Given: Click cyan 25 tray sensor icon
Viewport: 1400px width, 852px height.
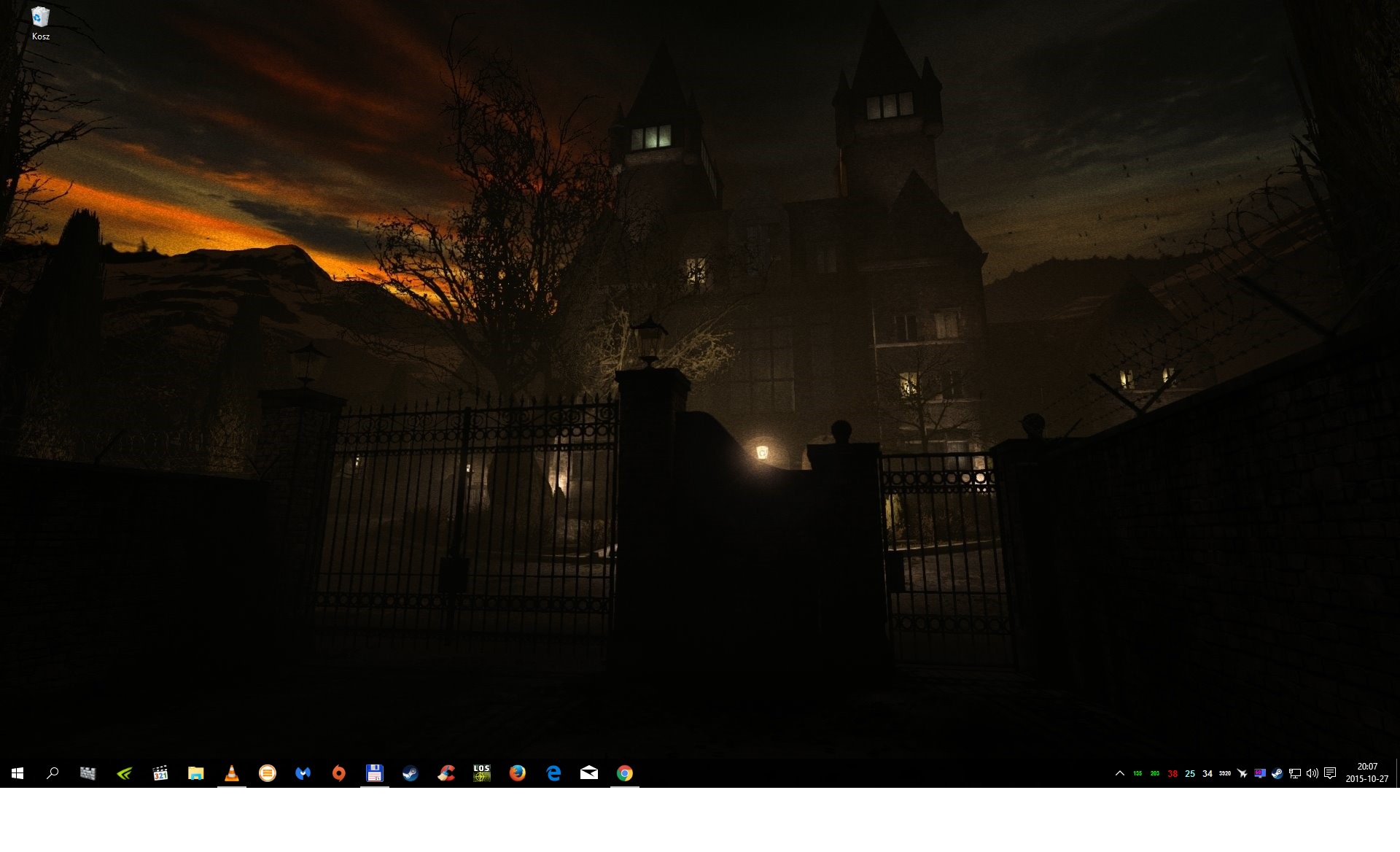Looking at the screenshot, I should pos(1190,773).
